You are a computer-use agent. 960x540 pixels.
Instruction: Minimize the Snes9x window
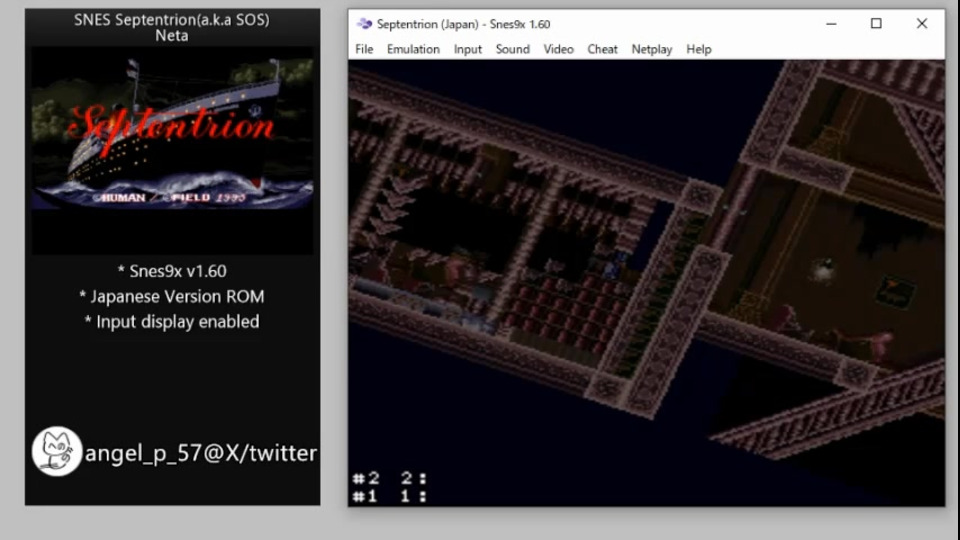click(x=831, y=24)
